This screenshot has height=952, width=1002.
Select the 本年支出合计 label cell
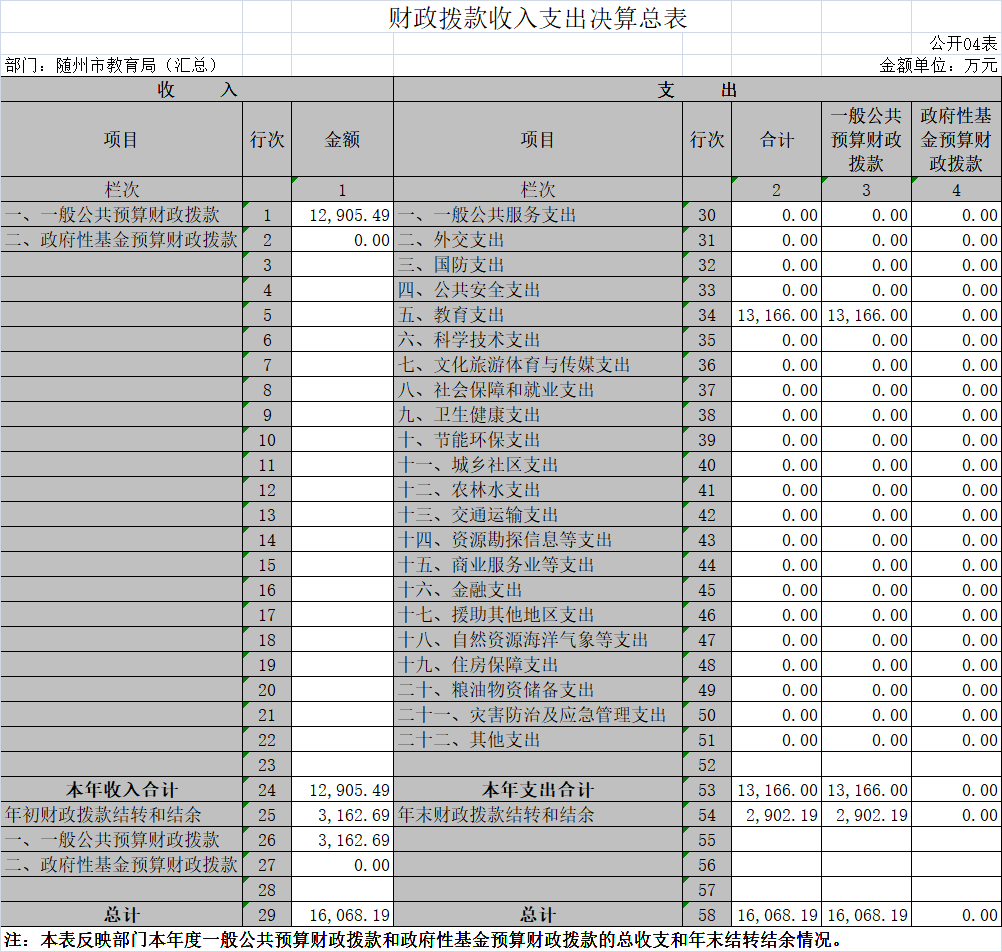(537, 790)
